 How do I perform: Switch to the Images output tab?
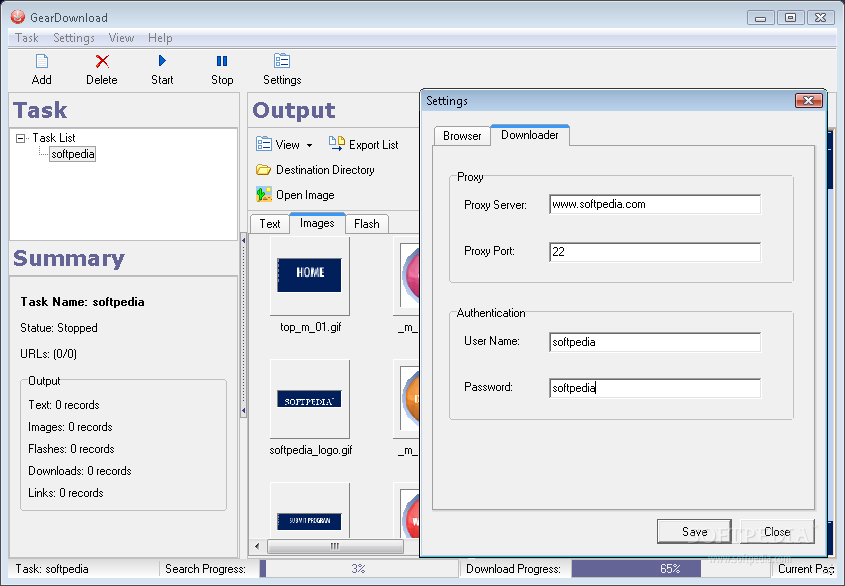point(317,223)
